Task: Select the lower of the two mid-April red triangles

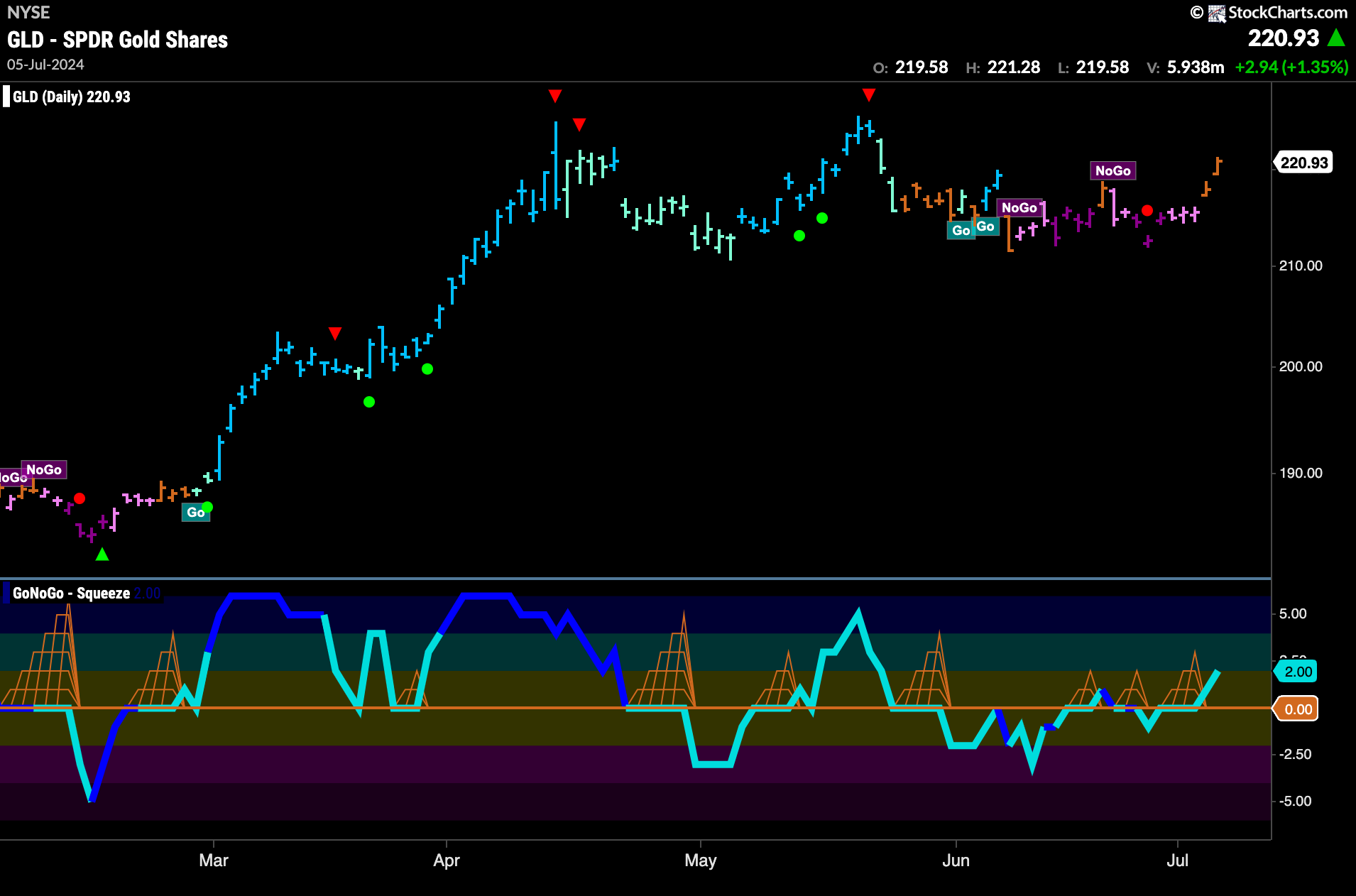Action: click(579, 125)
